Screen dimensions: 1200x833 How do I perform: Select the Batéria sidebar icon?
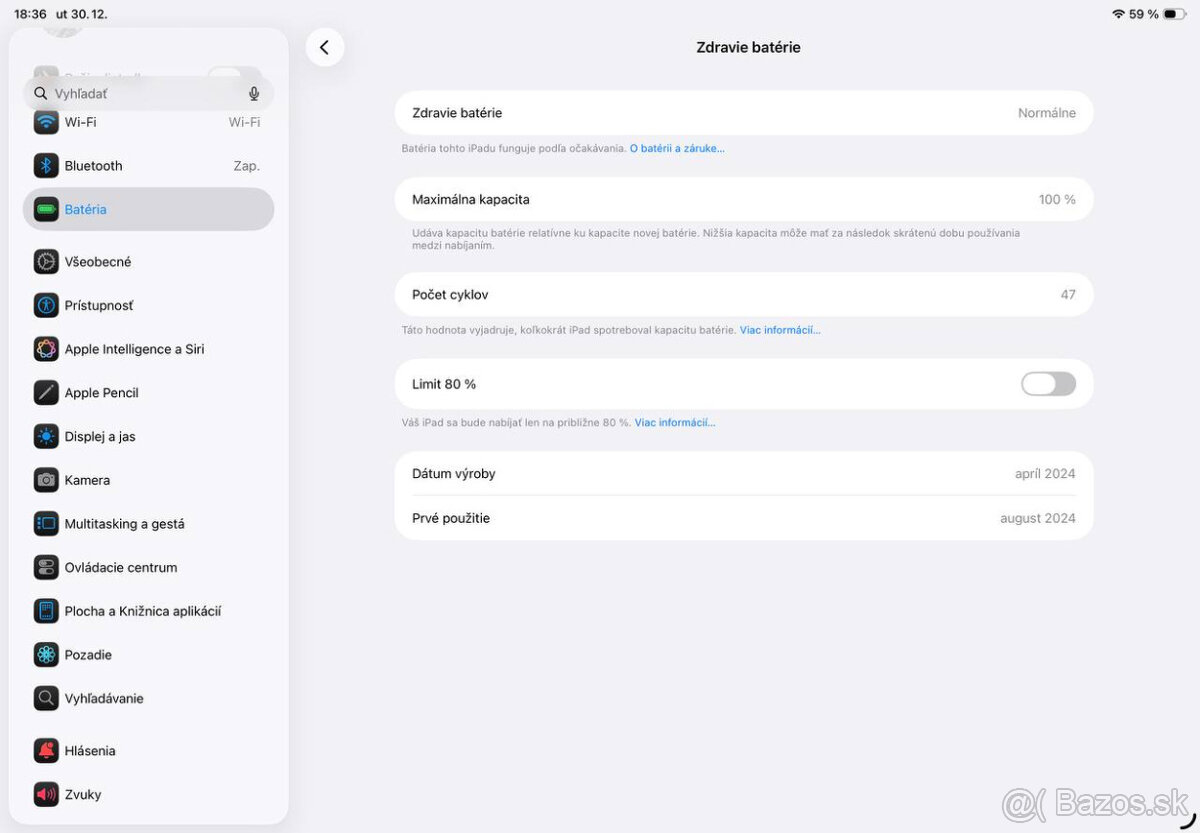coord(46,209)
